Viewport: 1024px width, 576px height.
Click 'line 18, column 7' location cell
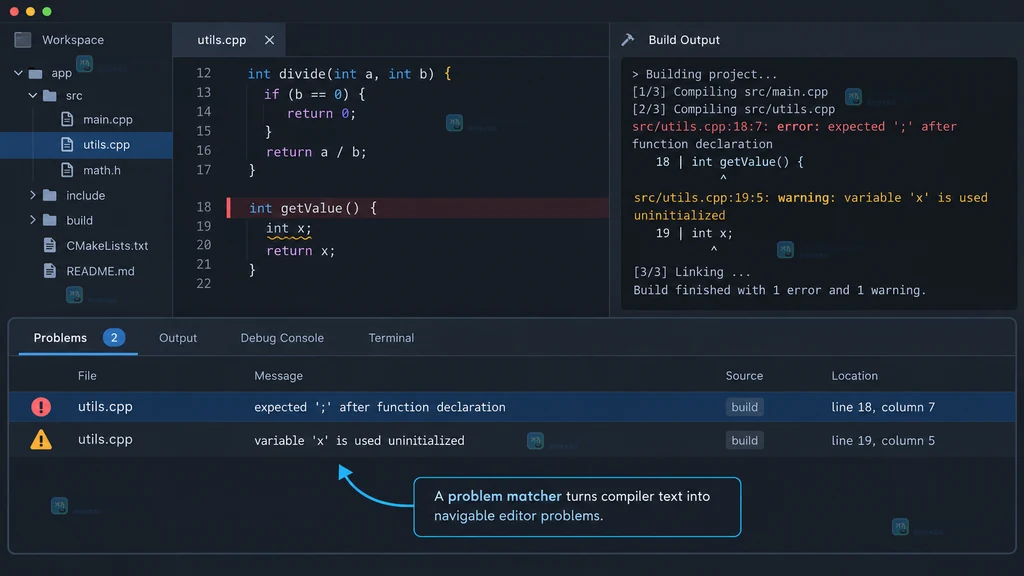883,407
